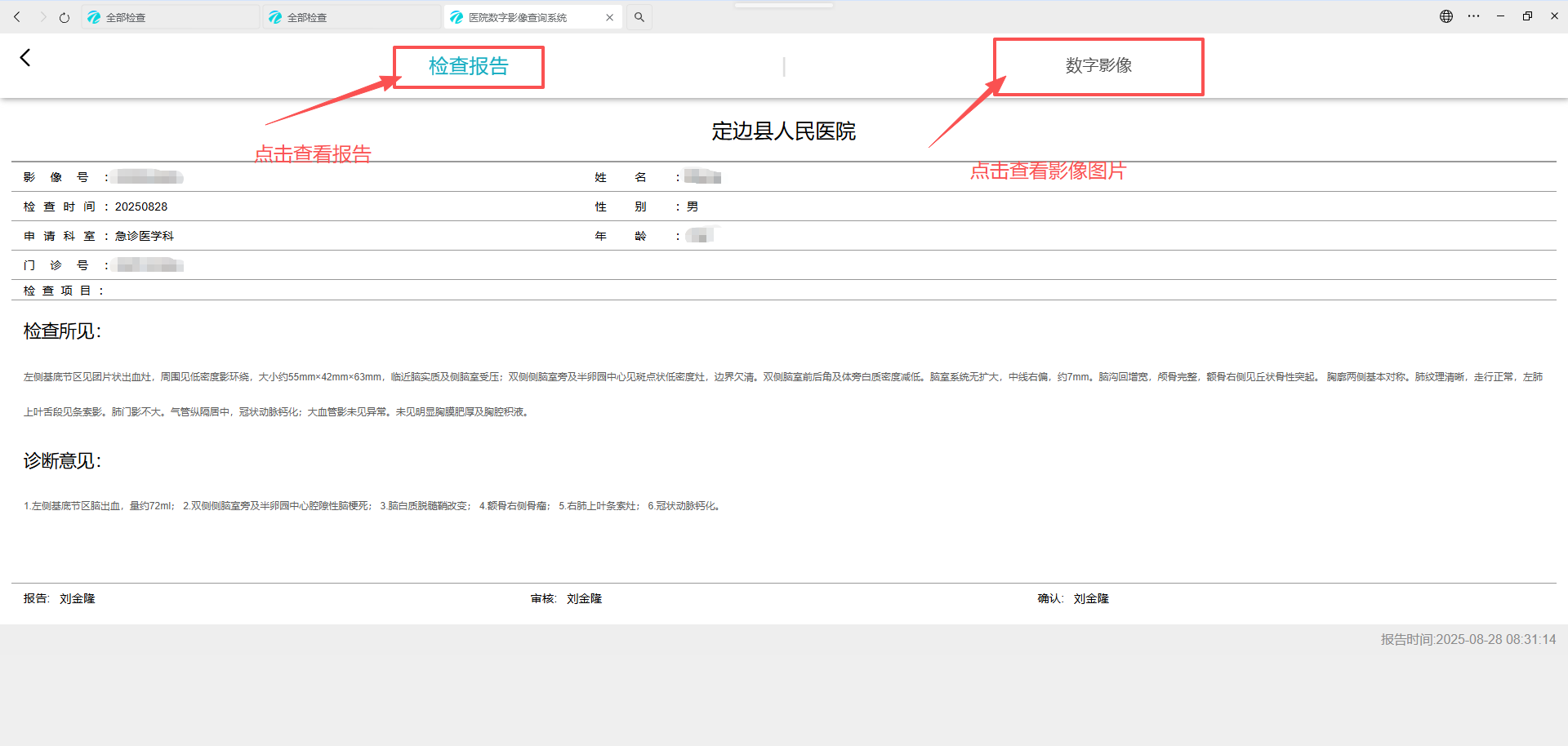Click the browser back arrow in title bar
Viewport: 1568px width, 746px height.
point(17,17)
